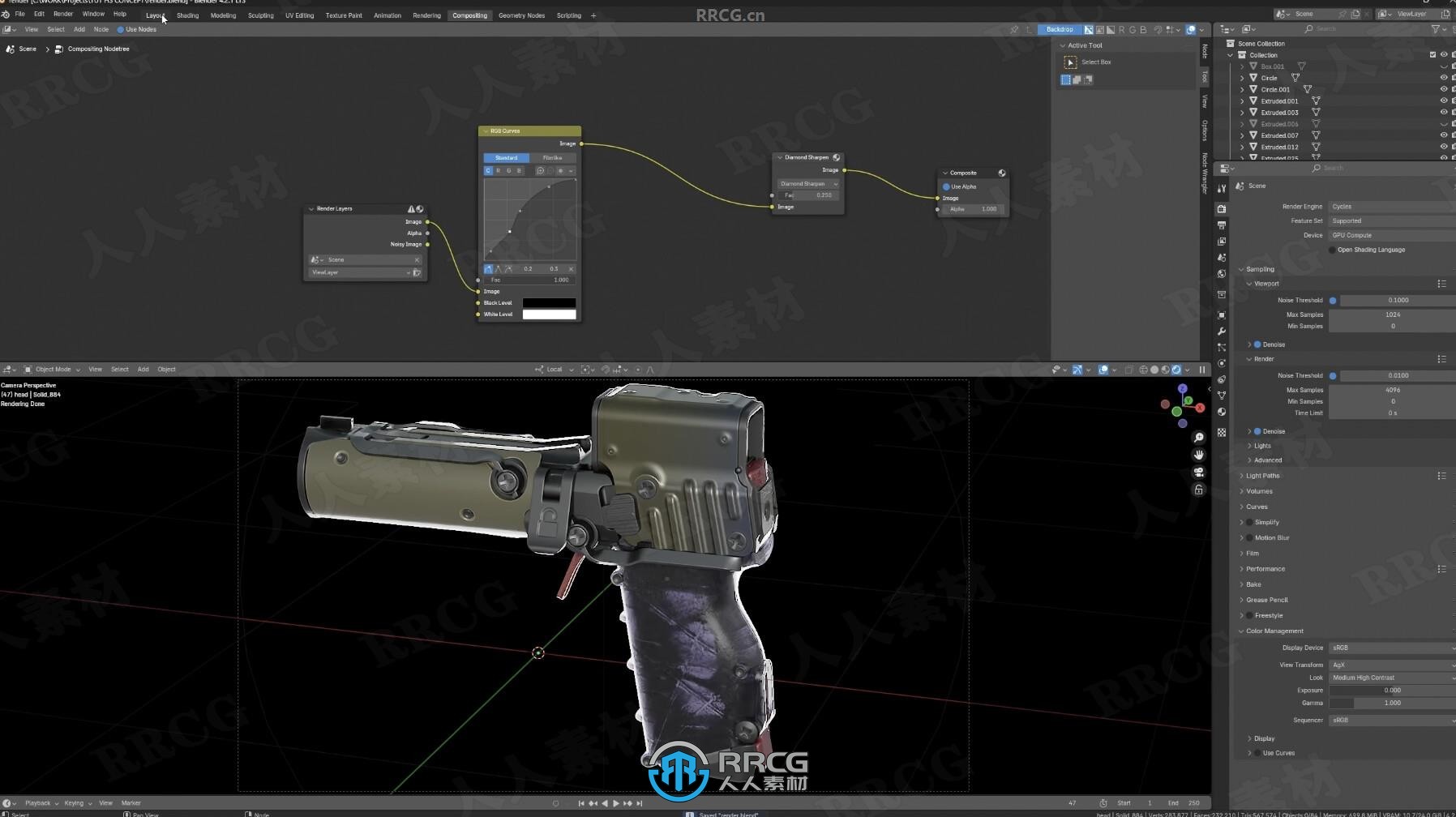1456x817 pixels.
Task: Click the Diamond Sharpen node preview icon
Action: click(x=837, y=157)
